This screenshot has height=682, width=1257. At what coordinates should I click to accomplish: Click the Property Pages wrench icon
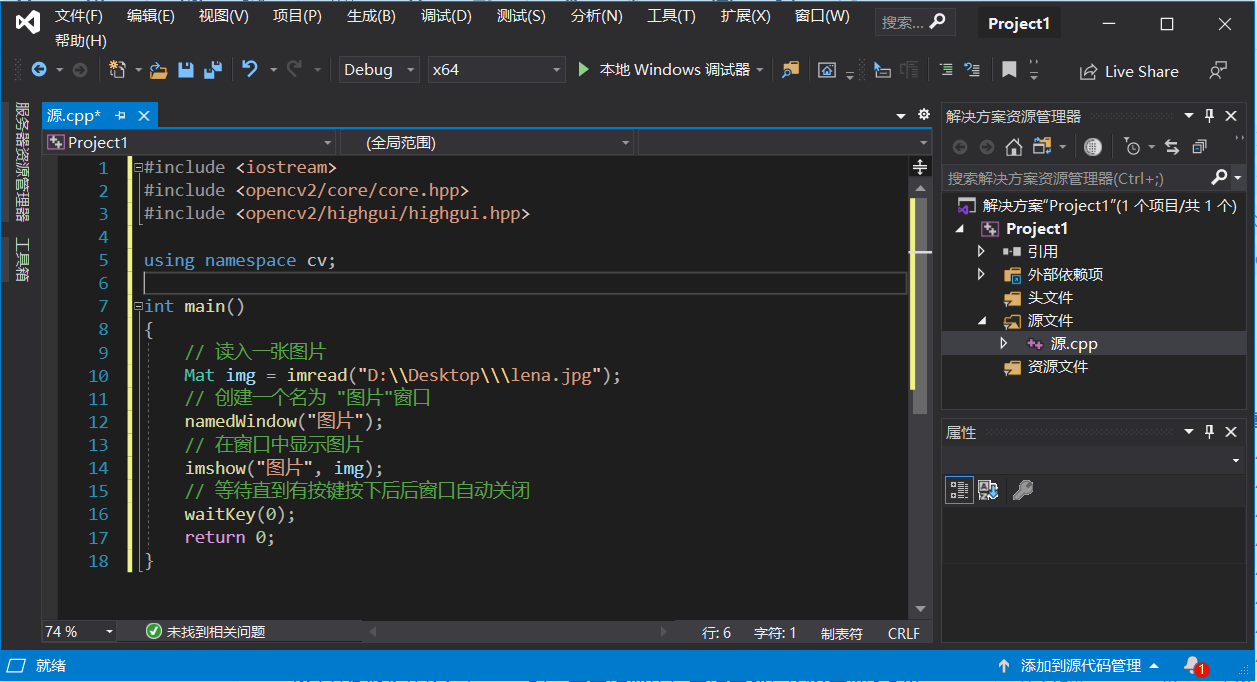[x=1022, y=490]
